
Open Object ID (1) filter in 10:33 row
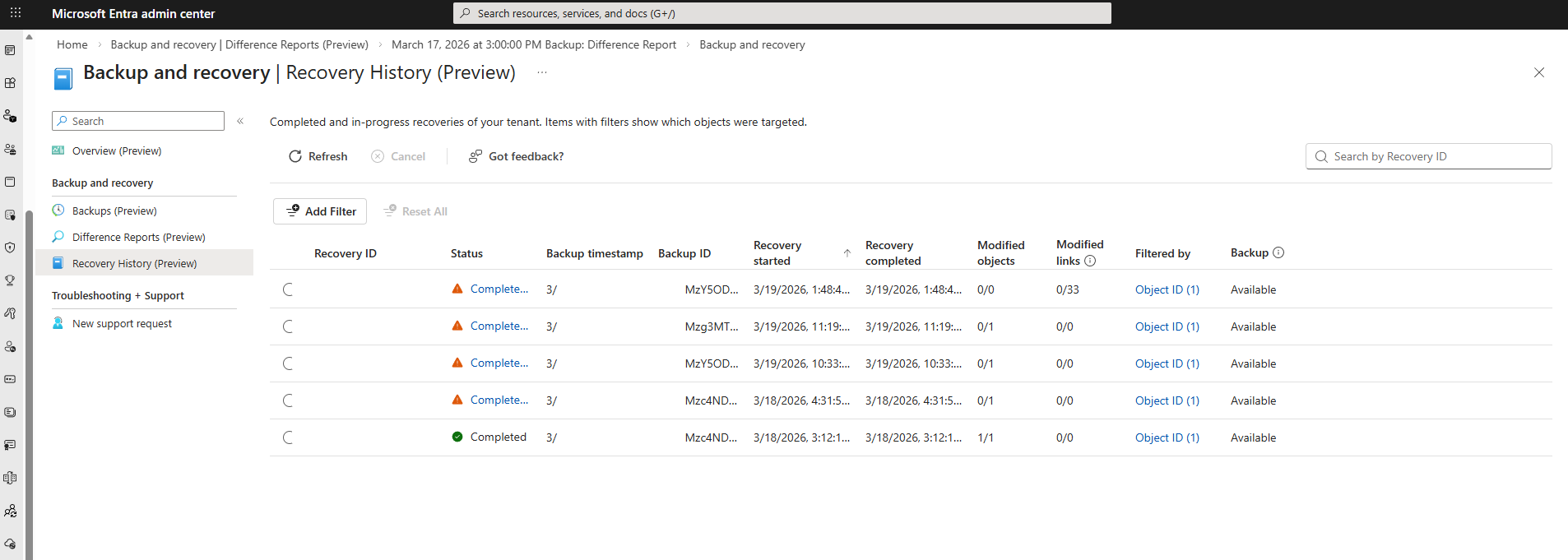click(x=1167, y=363)
